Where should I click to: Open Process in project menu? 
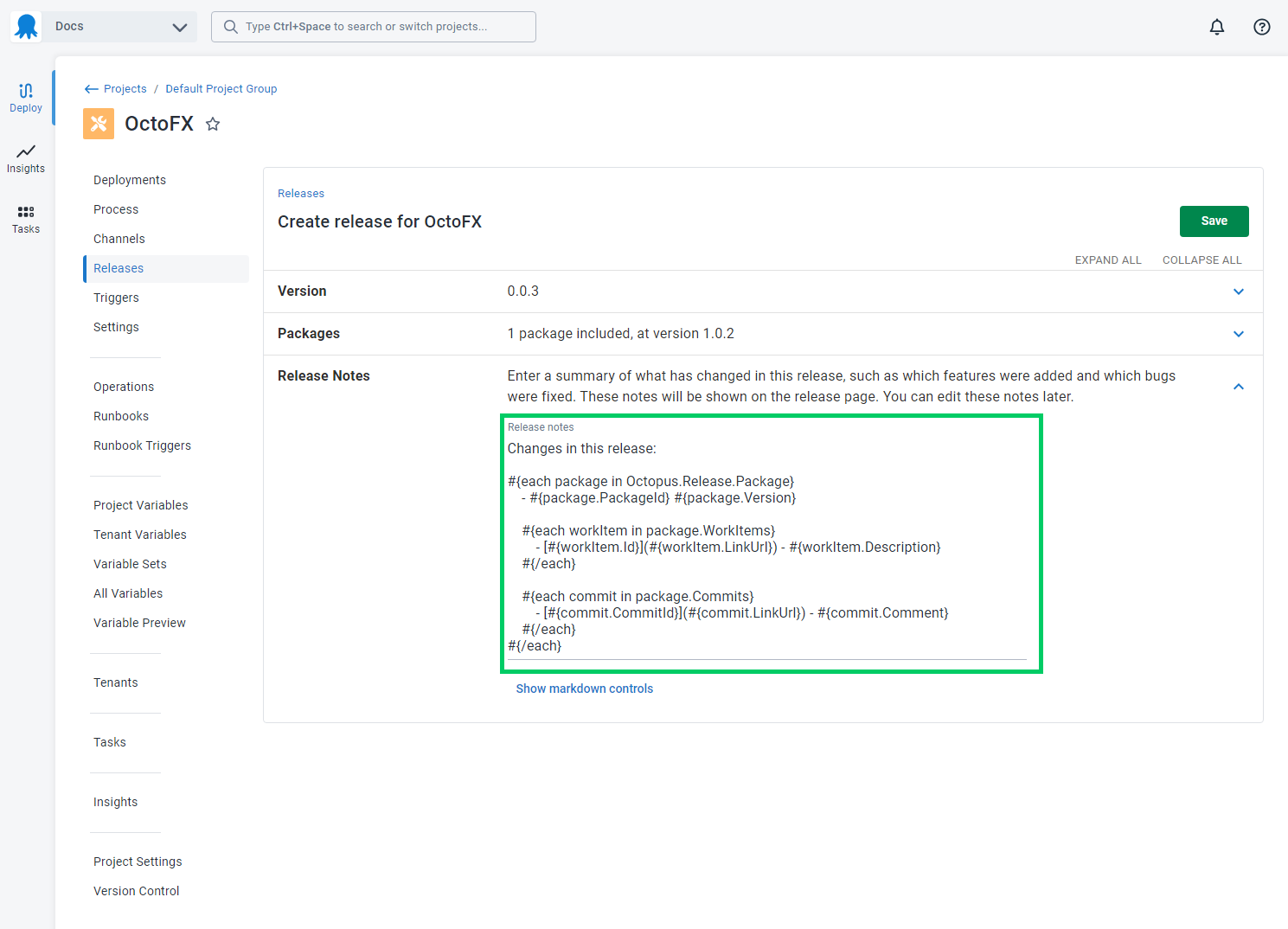coord(116,209)
